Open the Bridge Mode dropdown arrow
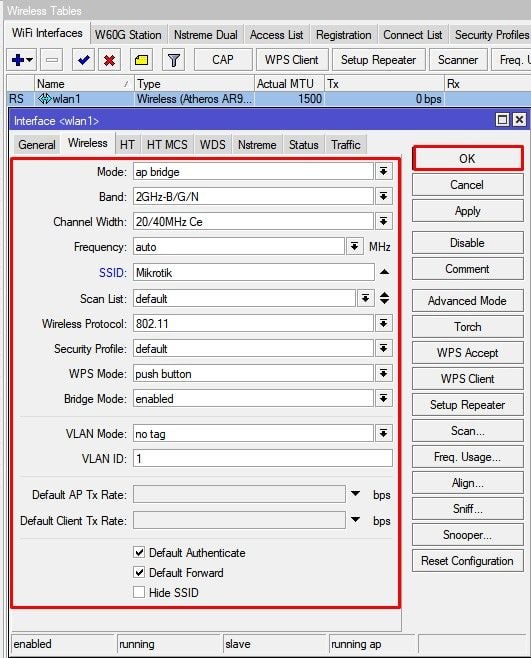The image size is (531, 658). [x=383, y=398]
